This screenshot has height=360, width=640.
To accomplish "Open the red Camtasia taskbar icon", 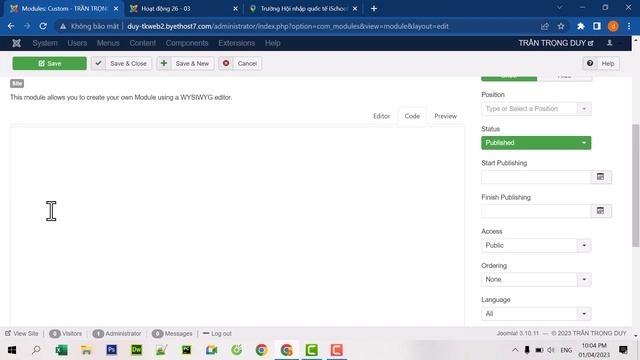I will point(336,350).
